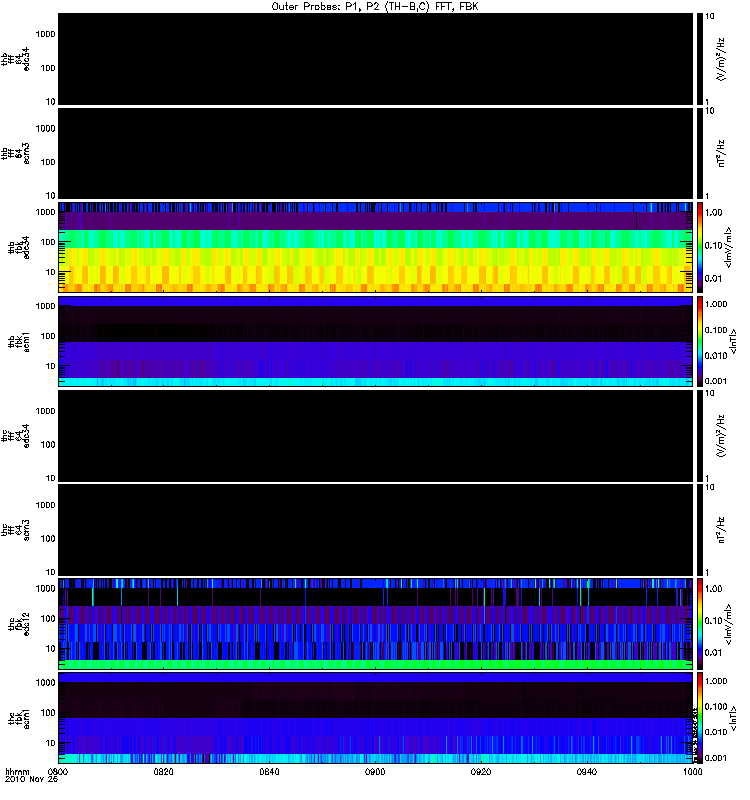Click the 'nT²/Hz' unit label of the thb scm3 panel
This screenshot has height=800, width=750.
pyautogui.click(x=721, y=153)
